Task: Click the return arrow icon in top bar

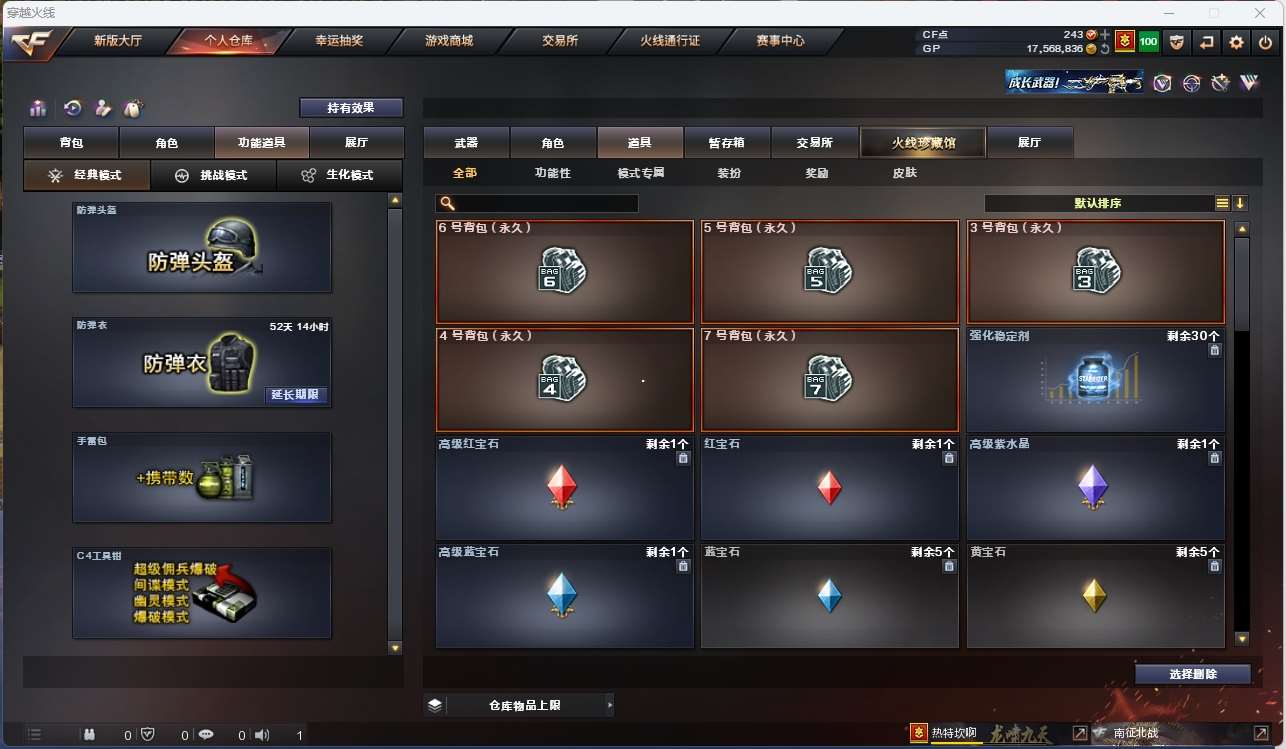Action: click(x=1207, y=42)
